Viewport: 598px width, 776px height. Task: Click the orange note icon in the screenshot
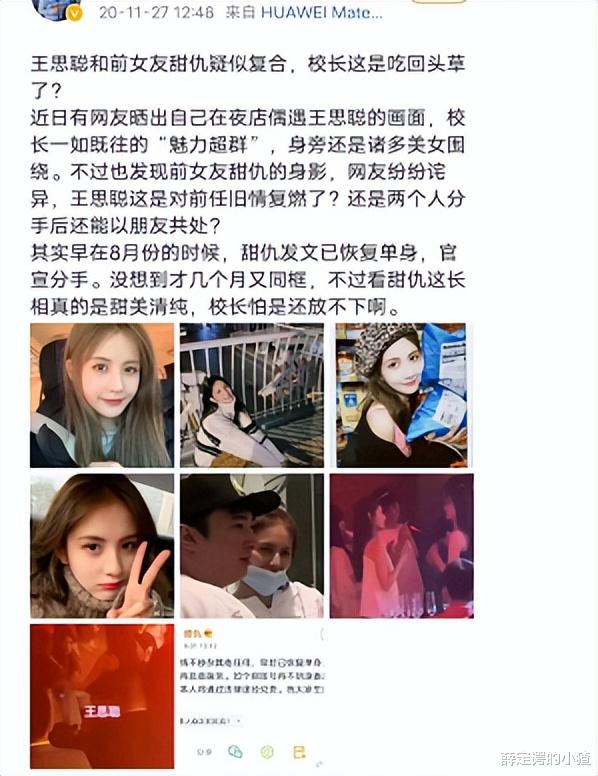(299, 752)
